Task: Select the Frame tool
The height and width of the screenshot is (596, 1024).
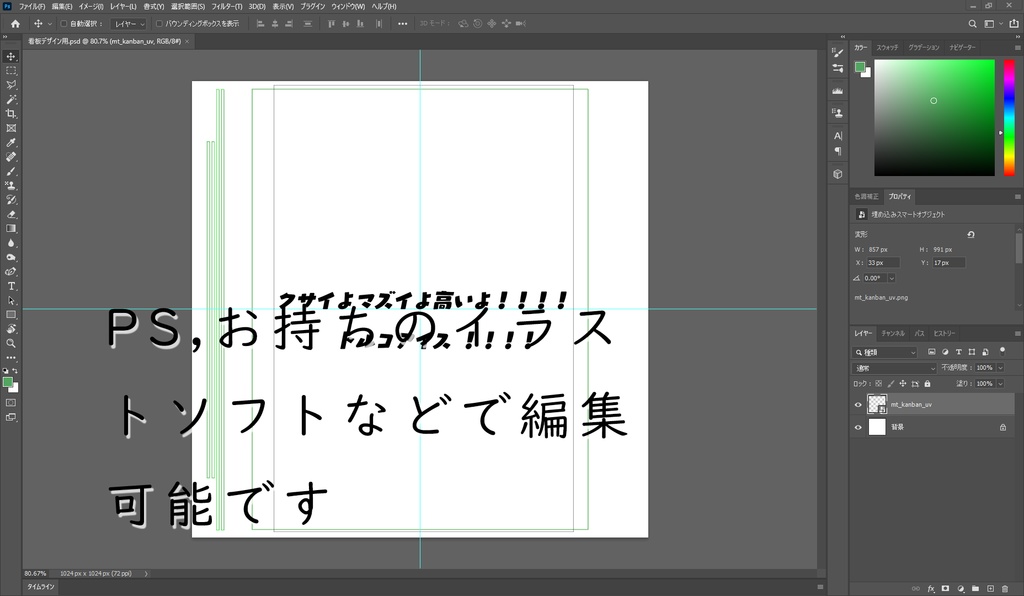Action: [11, 128]
